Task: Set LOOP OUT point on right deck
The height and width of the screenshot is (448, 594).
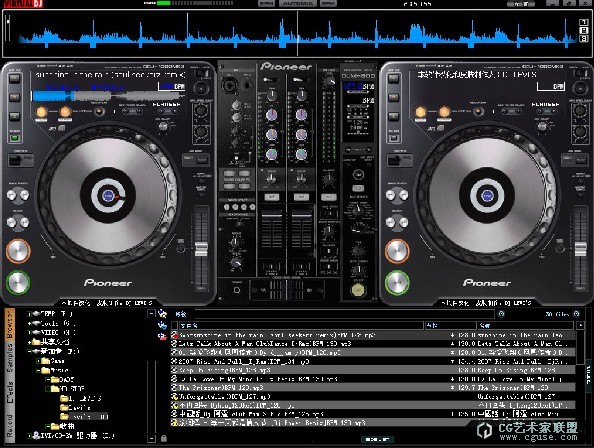Action: 444,112
